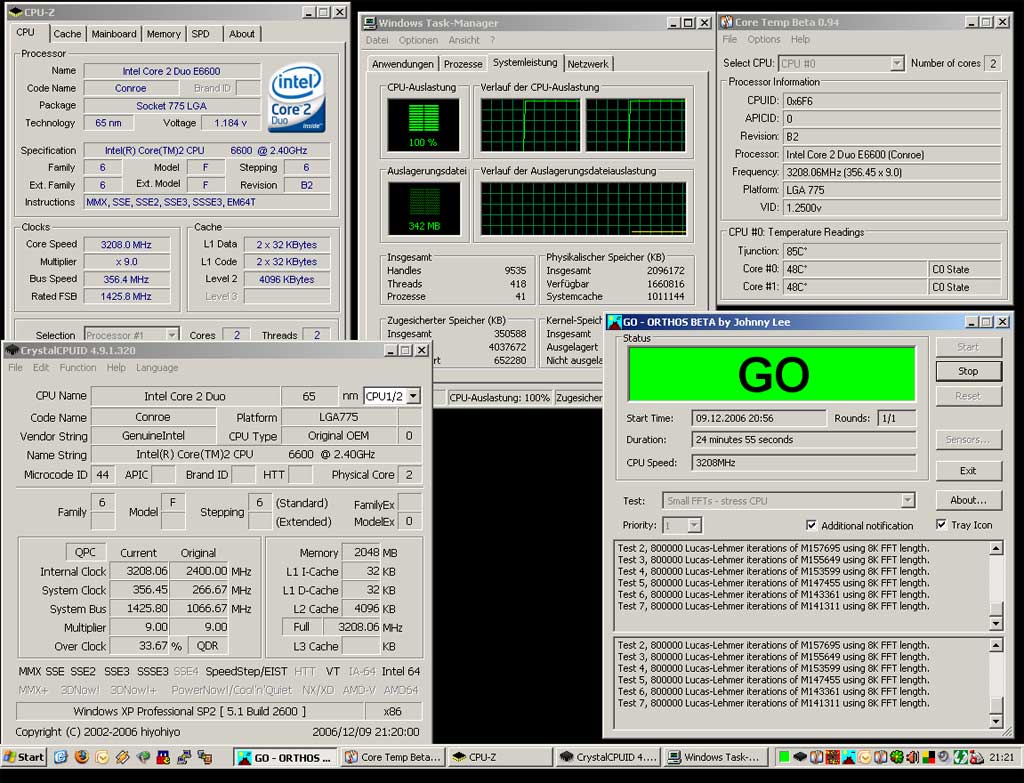Click the black chip icon in system tray
Screen dimensions: 1024x783
(800, 758)
